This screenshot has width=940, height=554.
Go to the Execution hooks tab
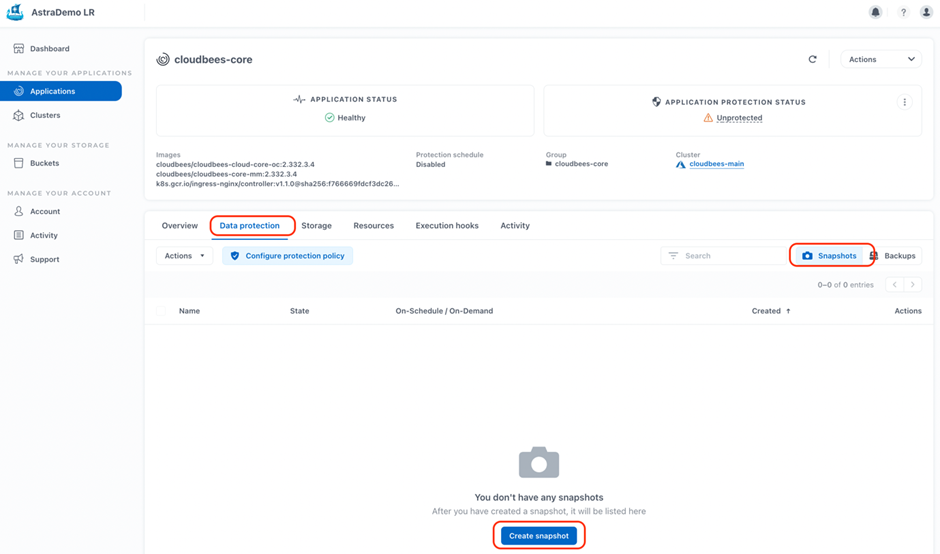point(447,225)
